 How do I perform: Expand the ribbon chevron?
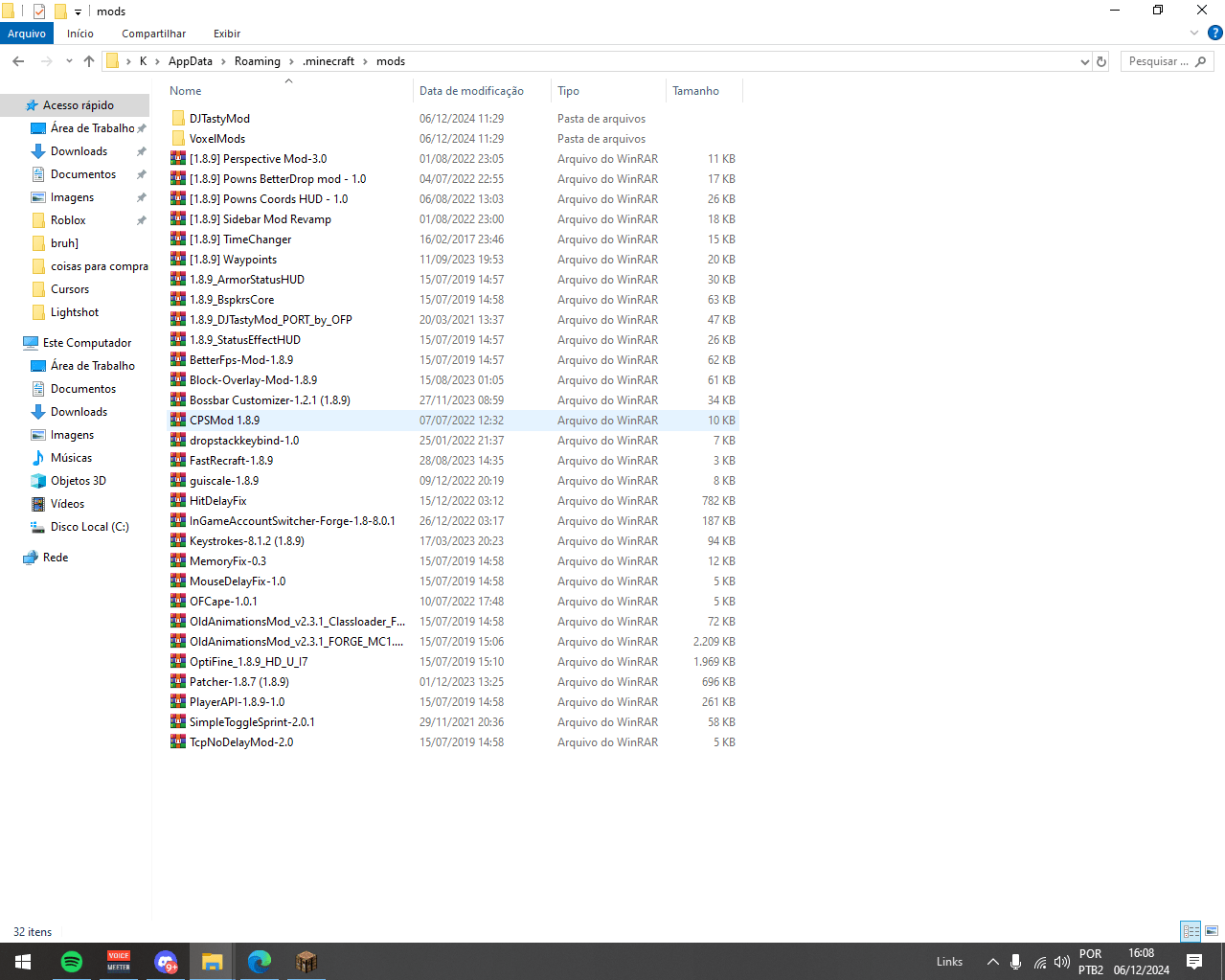(x=1193, y=33)
